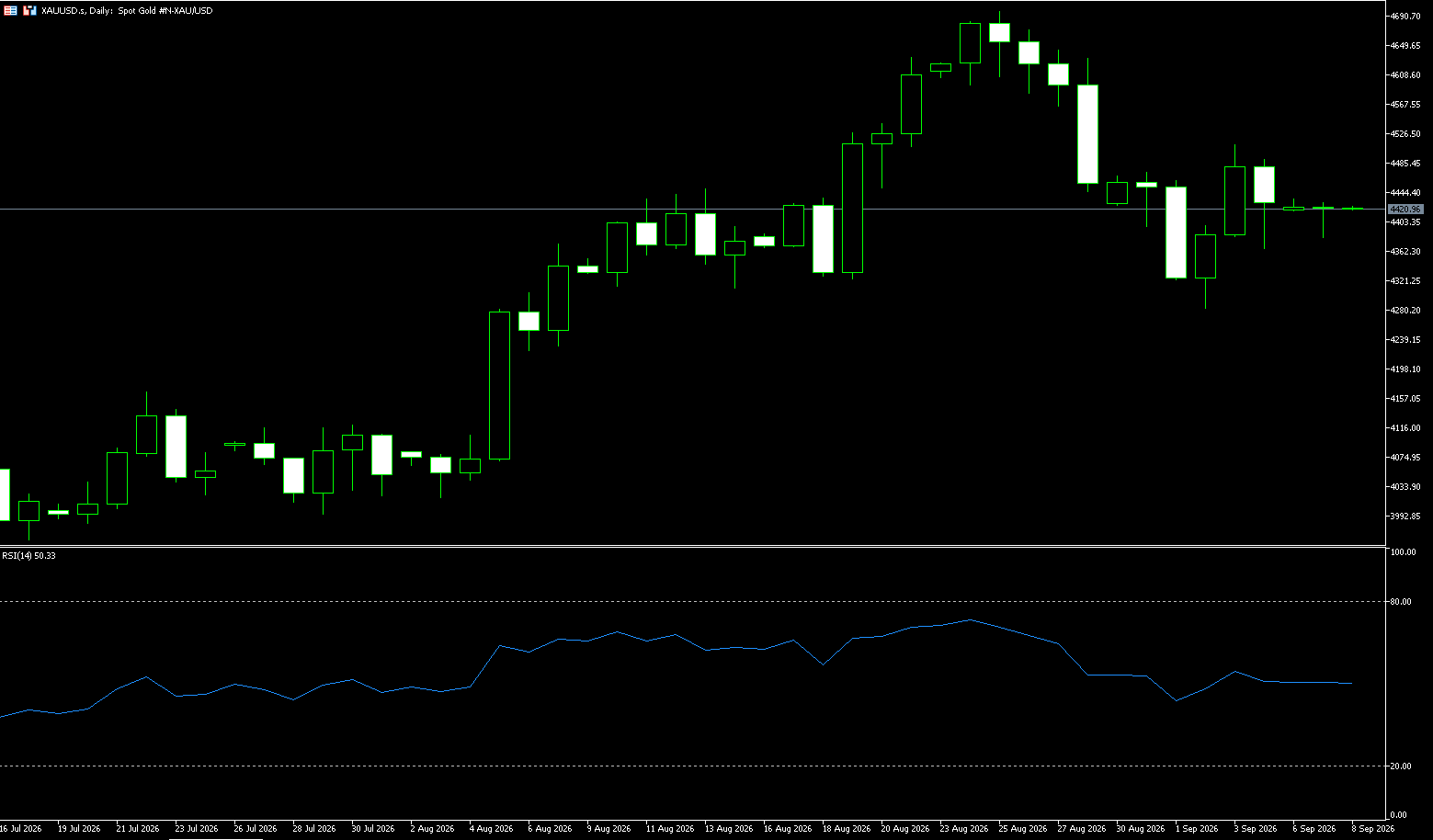
Task: Click the highest candle near 4690 price level
Action: coord(999,32)
